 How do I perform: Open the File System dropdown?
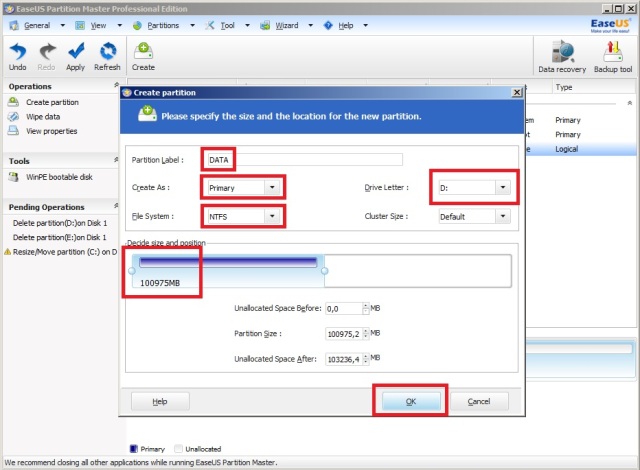point(272,216)
